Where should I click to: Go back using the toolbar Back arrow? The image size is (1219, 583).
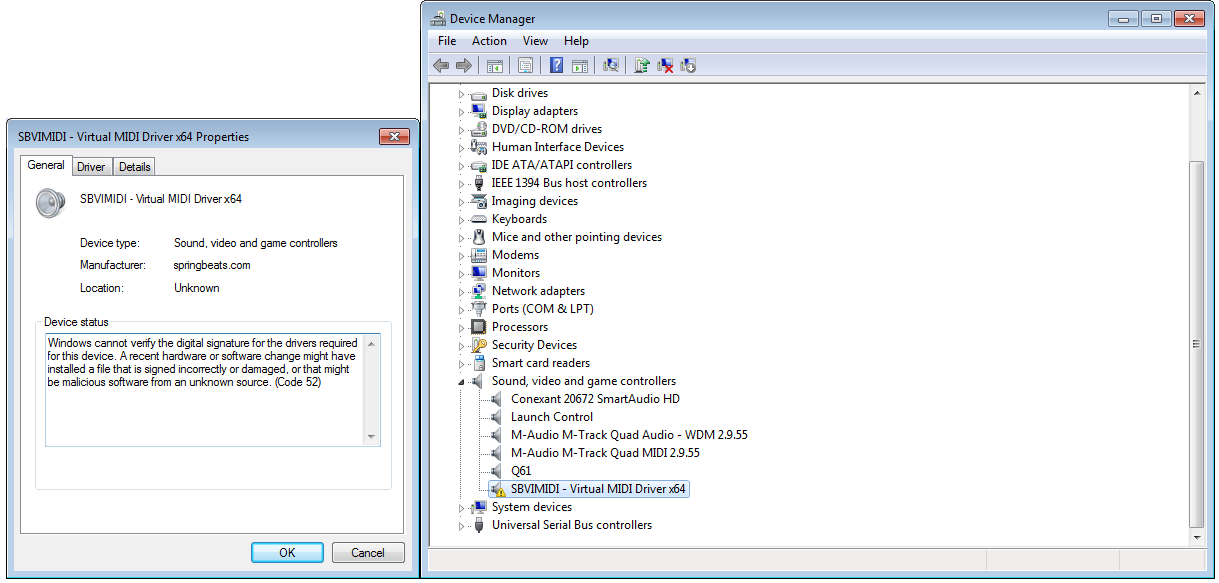[x=441, y=65]
